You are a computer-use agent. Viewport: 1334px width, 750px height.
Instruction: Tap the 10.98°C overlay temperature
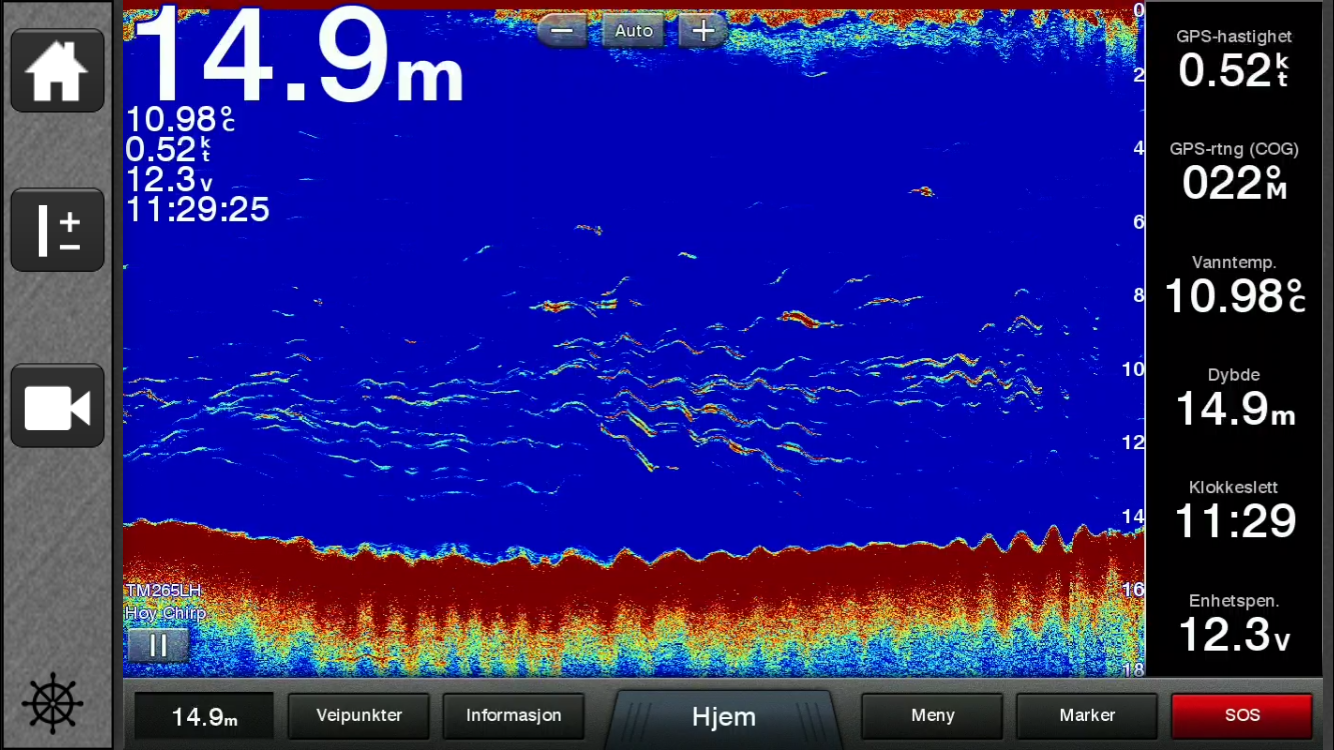tap(181, 120)
